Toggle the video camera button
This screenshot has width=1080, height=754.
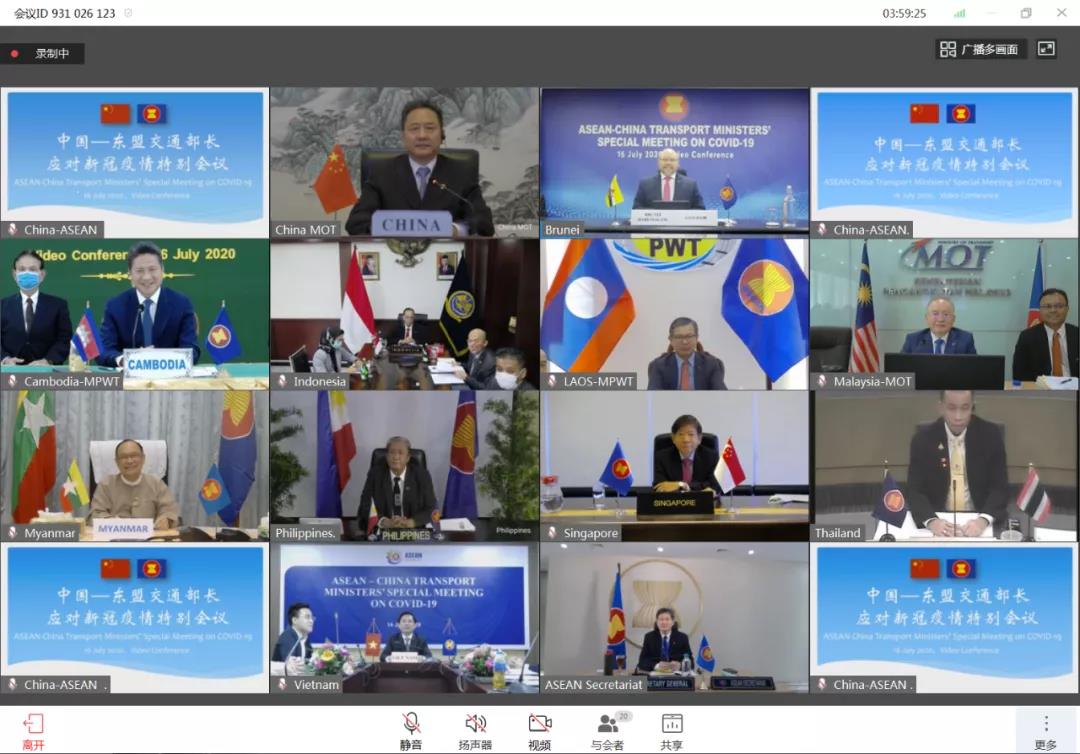pos(540,724)
